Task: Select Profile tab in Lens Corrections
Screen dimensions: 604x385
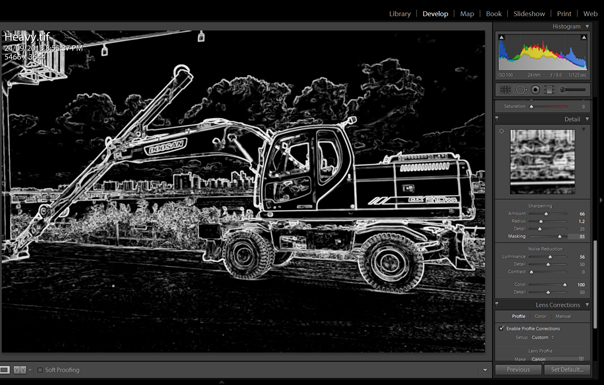Action: (x=518, y=316)
